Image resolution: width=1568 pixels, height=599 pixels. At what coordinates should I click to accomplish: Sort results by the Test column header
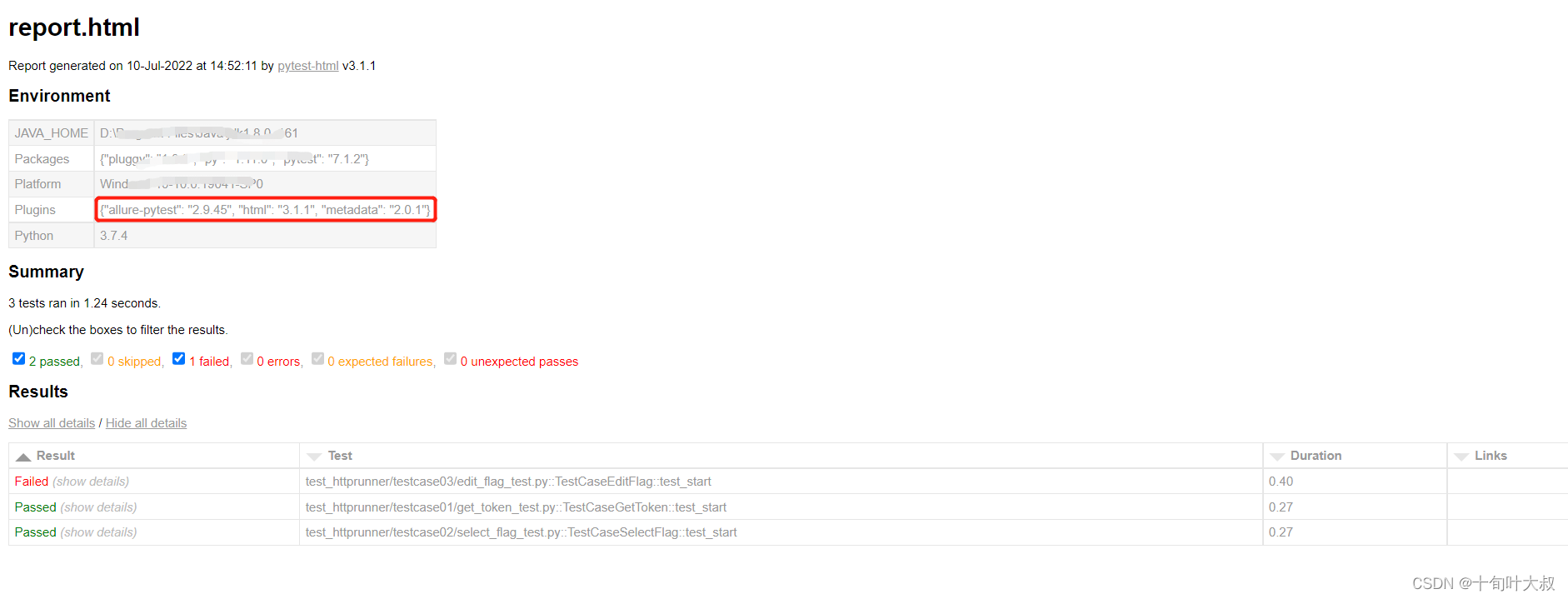click(781, 456)
